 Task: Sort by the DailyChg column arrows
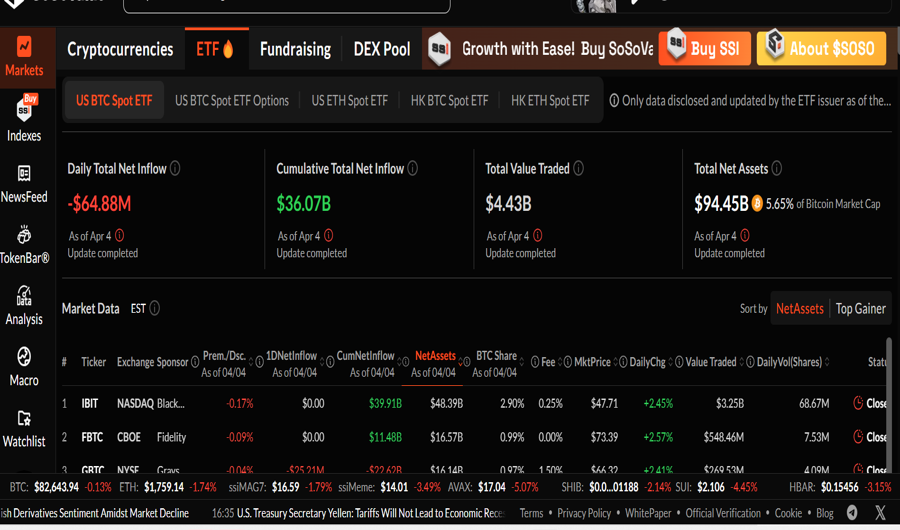click(x=670, y=362)
